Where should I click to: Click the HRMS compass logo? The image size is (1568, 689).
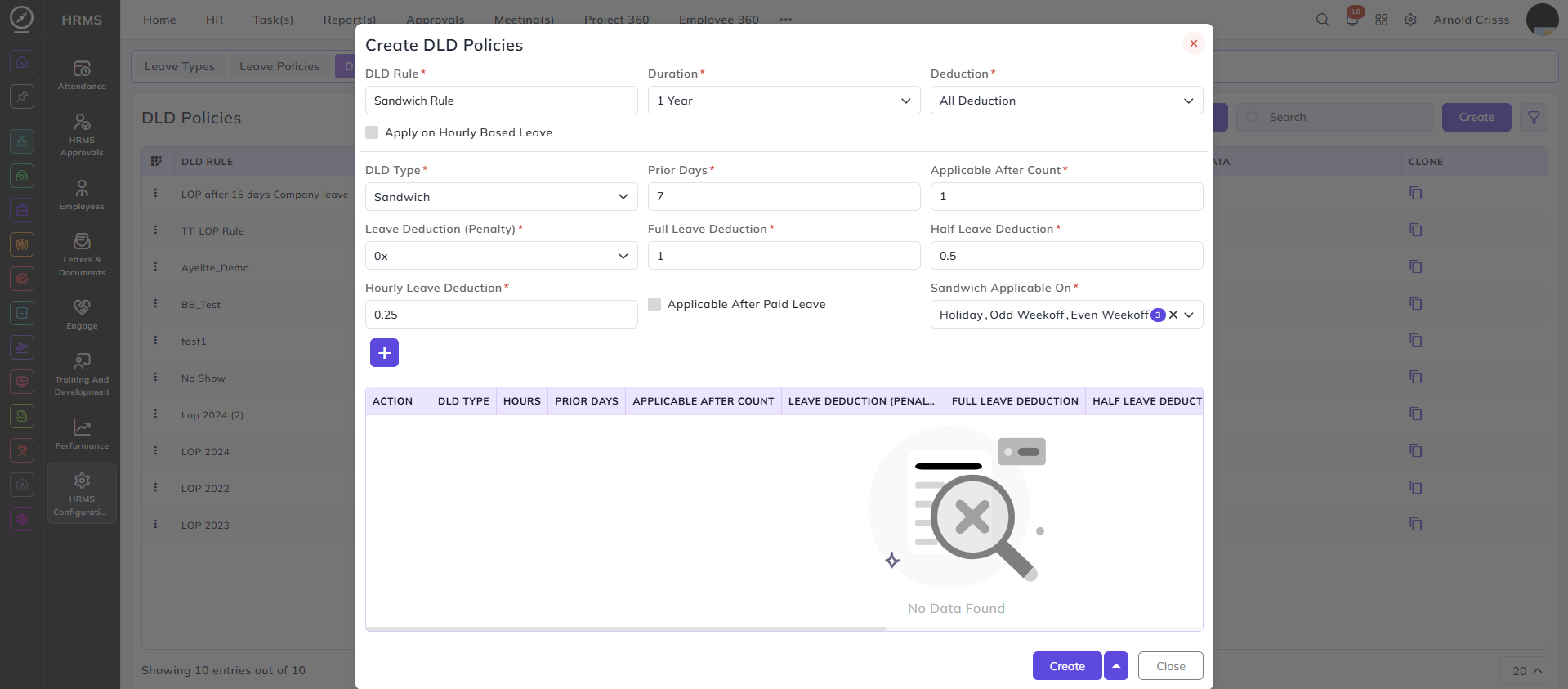21,19
